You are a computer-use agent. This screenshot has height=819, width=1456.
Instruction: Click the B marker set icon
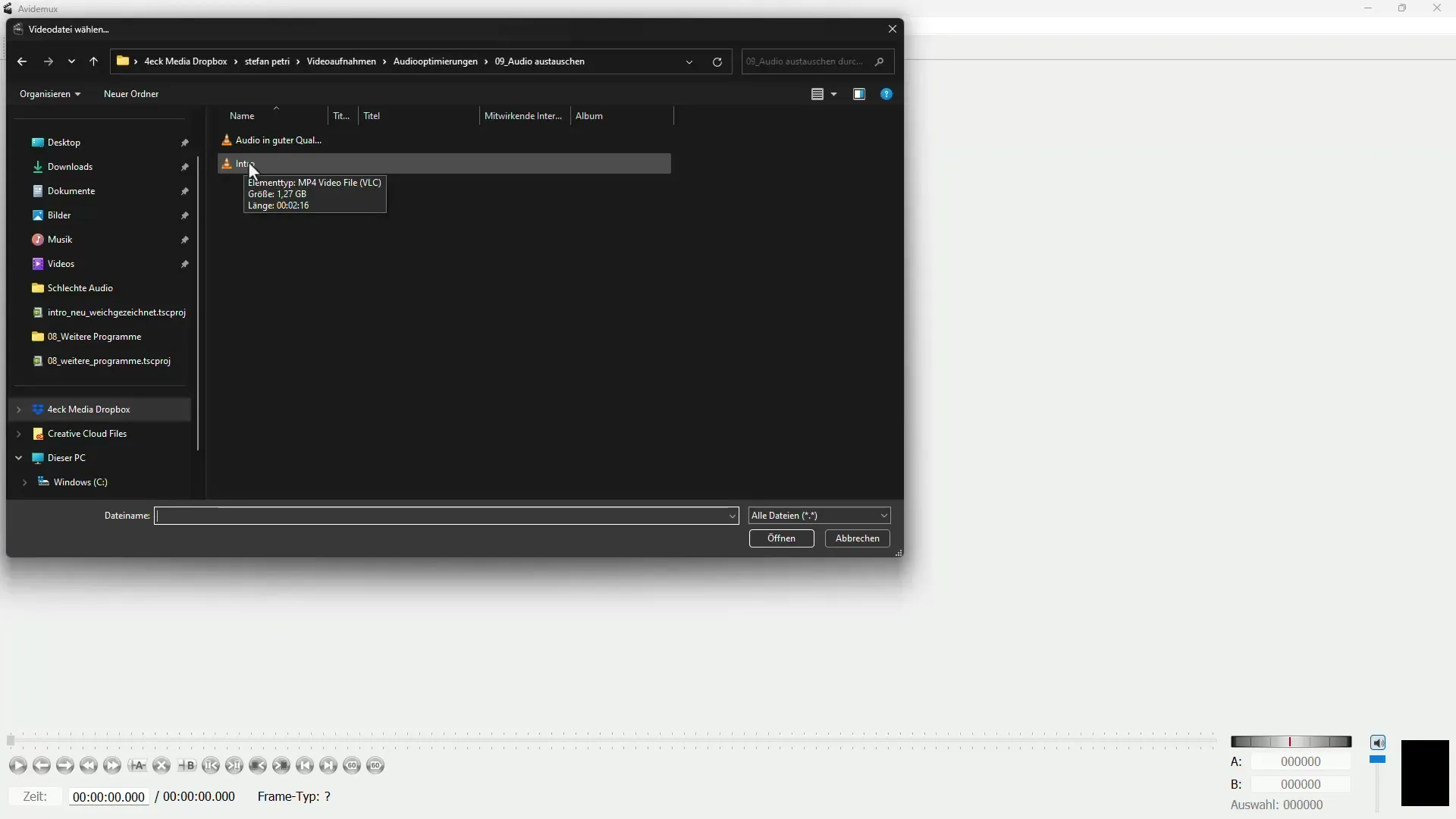(187, 764)
